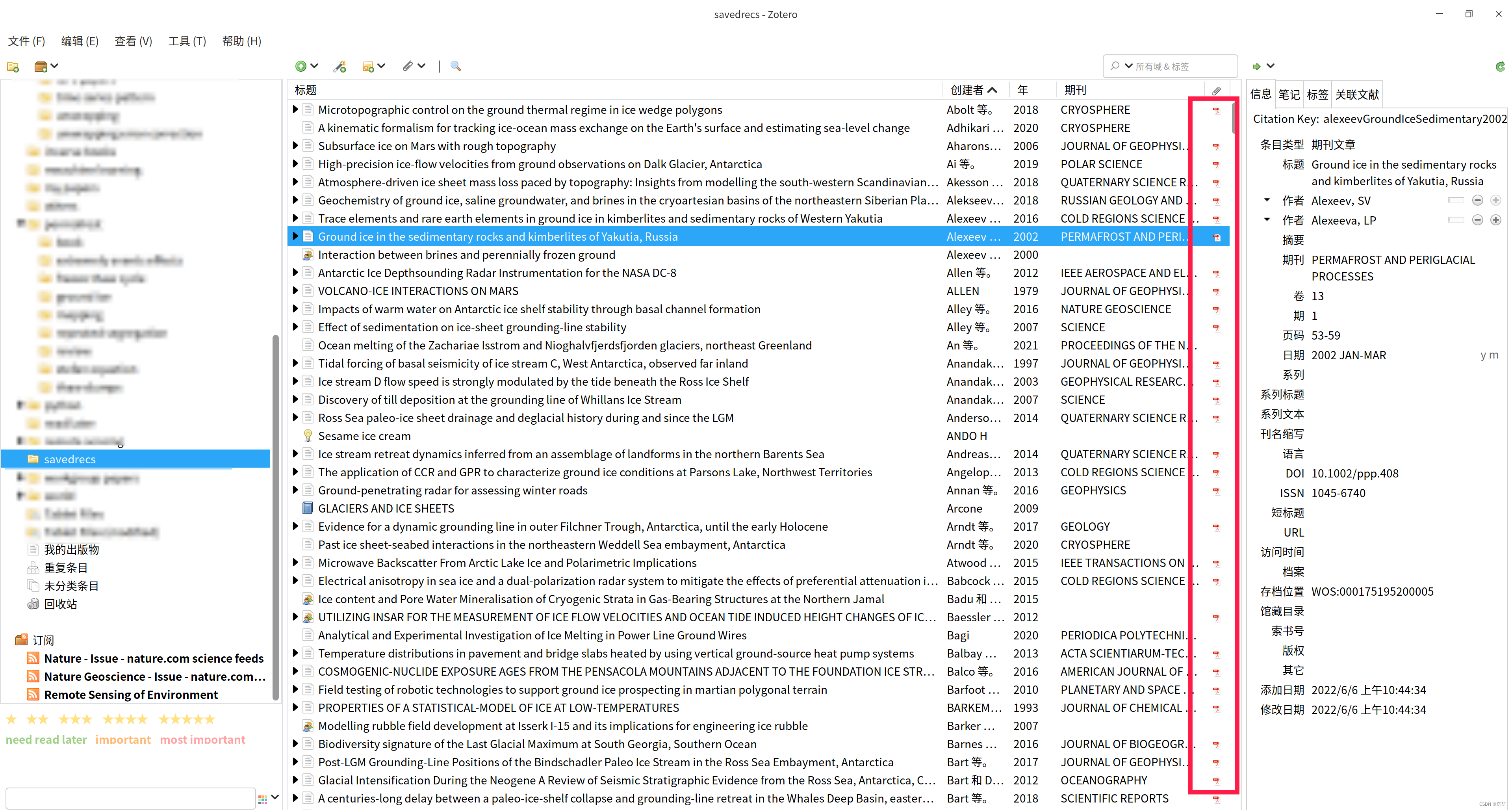Open creator type dropdown for Alexeeva, LP
The width and height of the screenshot is (1512, 810).
coord(1267,220)
